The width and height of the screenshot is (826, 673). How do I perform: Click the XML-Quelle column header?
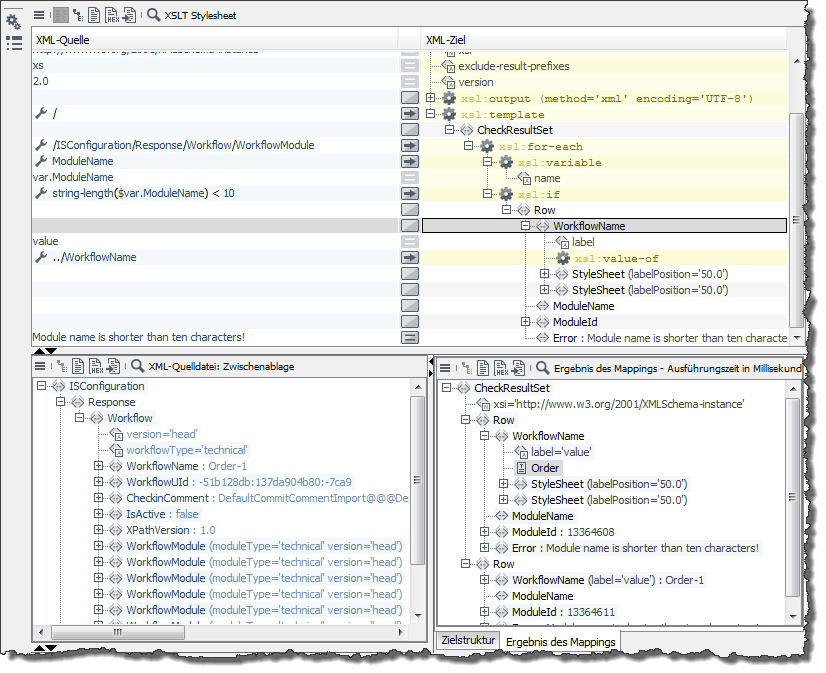click(x=62, y=39)
